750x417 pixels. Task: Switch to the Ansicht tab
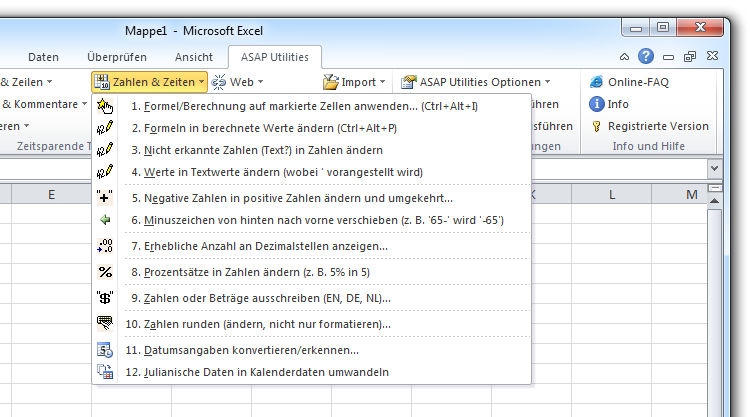(x=194, y=57)
